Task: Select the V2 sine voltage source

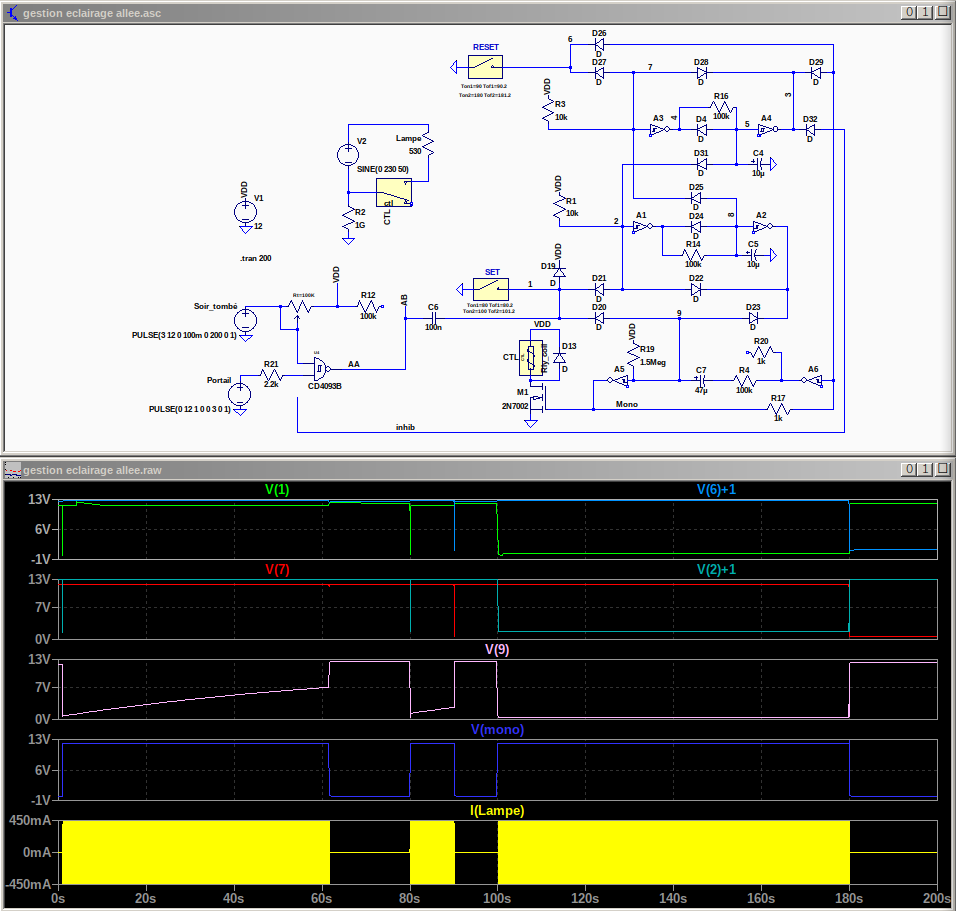Action: point(348,155)
